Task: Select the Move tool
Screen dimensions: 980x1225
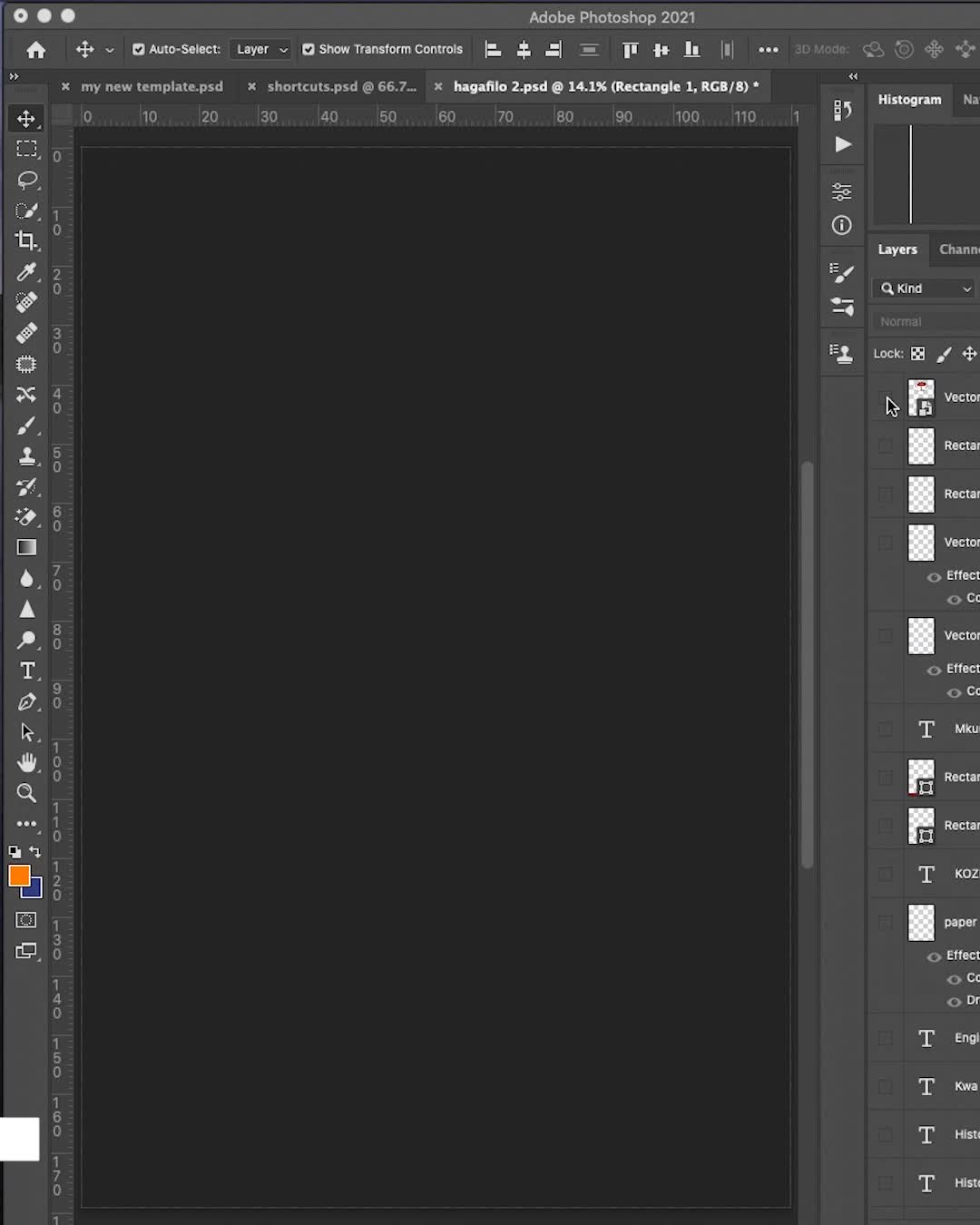Action: [x=26, y=118]
